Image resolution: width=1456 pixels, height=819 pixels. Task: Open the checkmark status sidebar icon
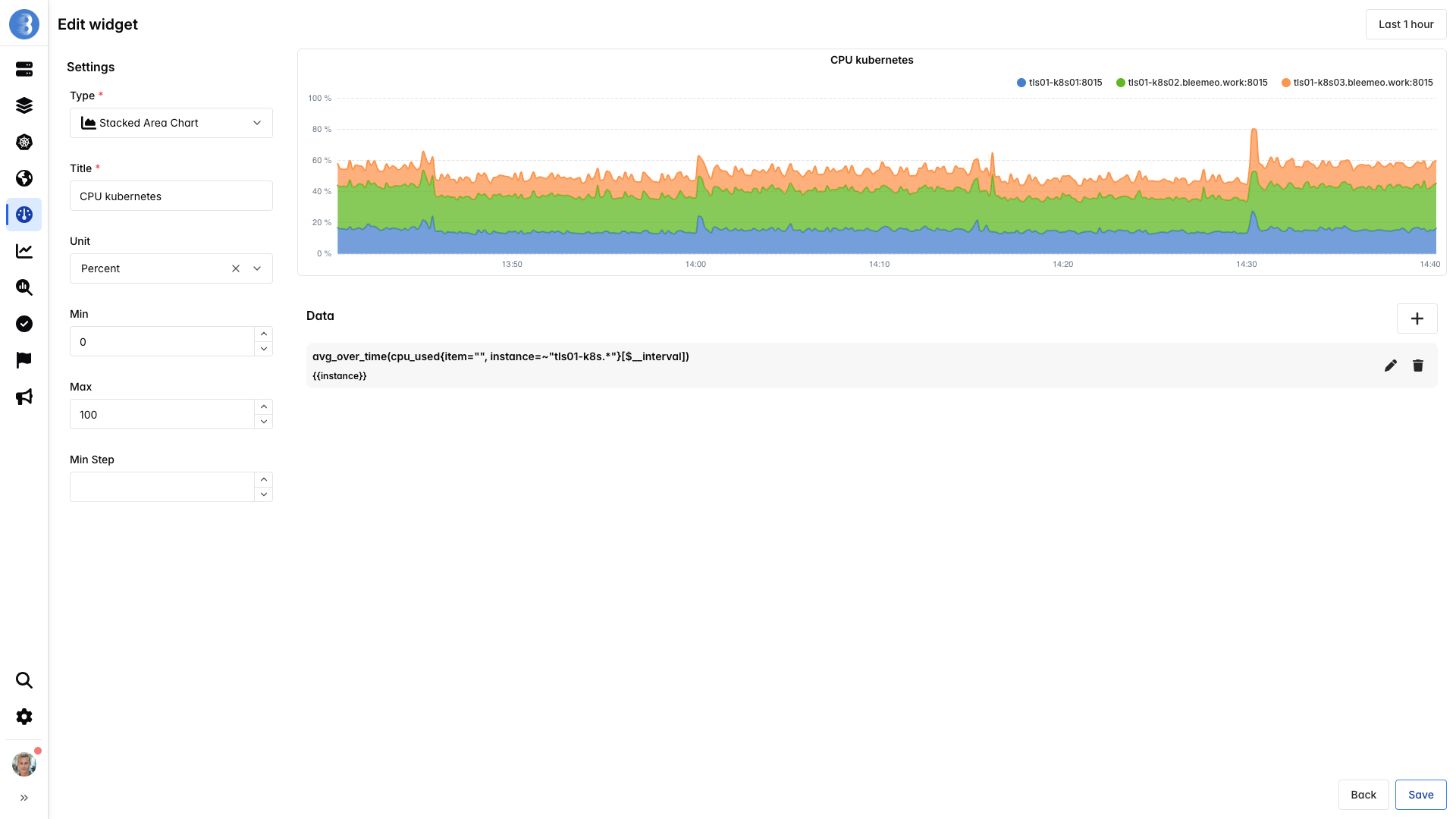point(24,324)
